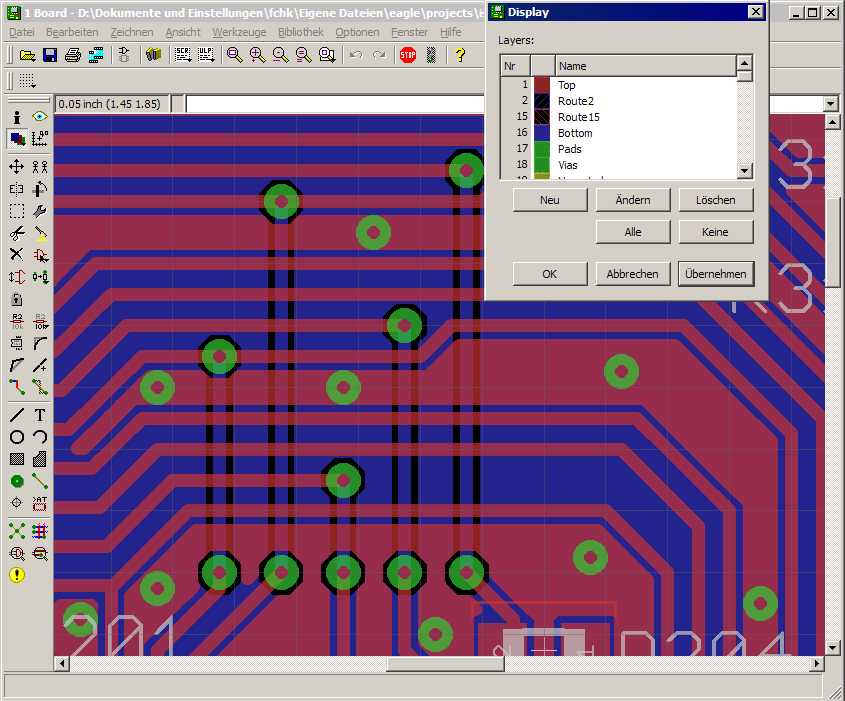The image size is (845, 701).
Task: Click the Ändern button
Action: [633, 200]
